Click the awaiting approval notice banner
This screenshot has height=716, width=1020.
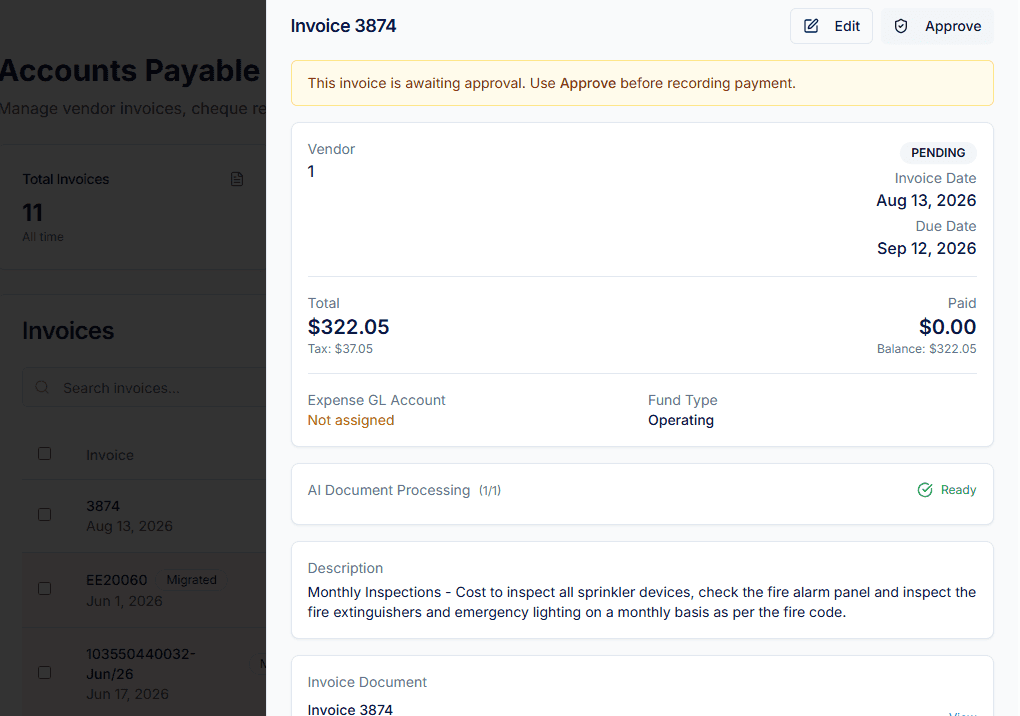(642, 83)
